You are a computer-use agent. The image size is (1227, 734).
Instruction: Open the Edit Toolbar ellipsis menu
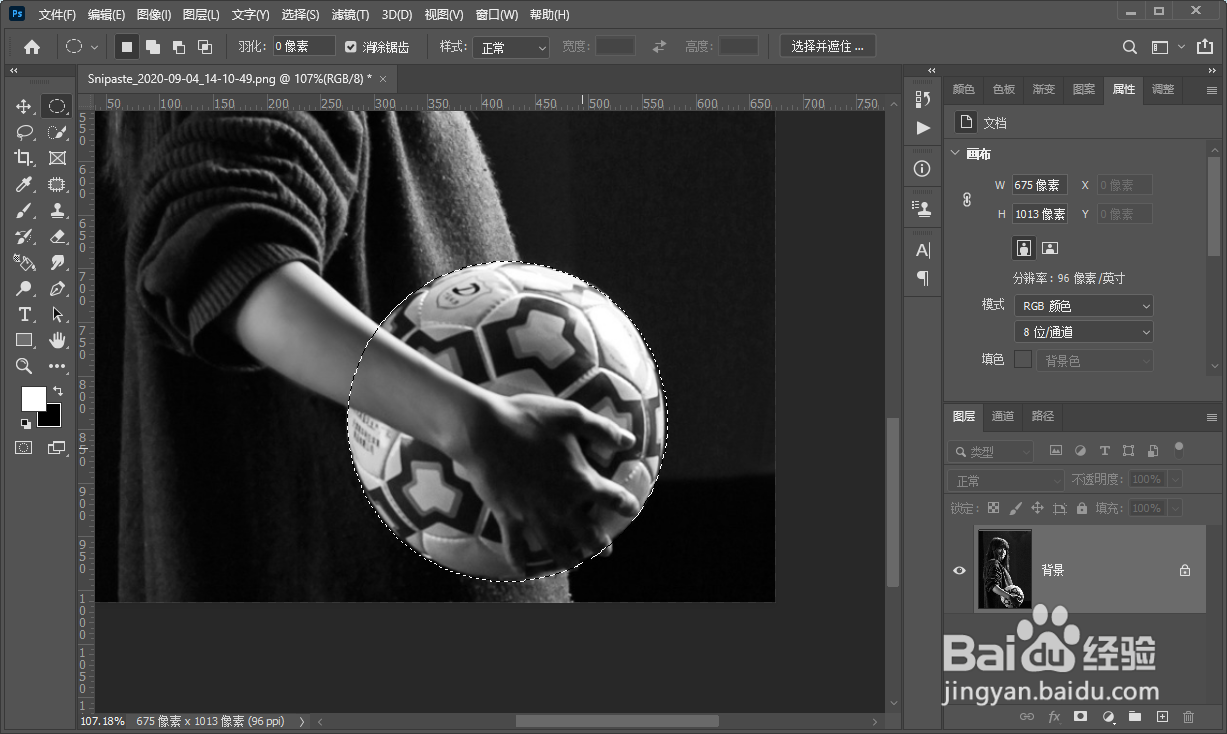point(57,366)
